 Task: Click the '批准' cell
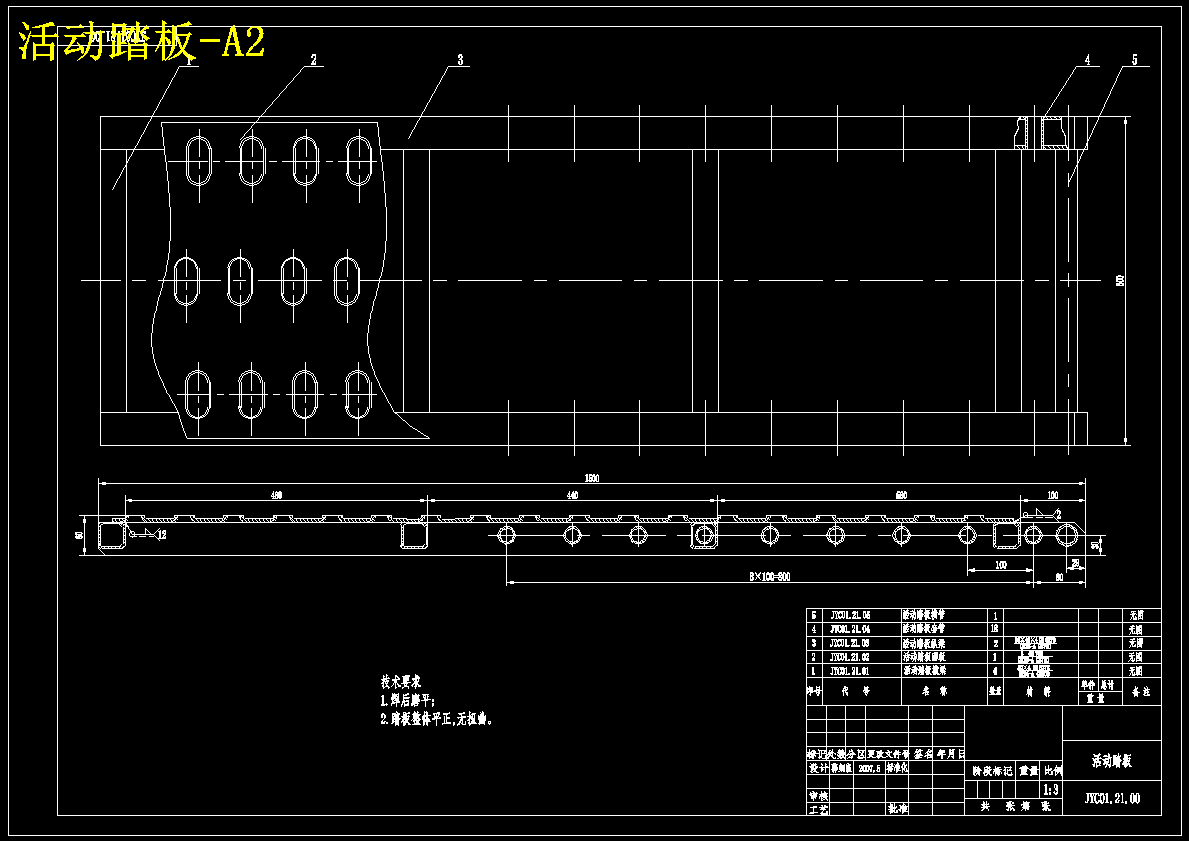(x=898, y=809)
